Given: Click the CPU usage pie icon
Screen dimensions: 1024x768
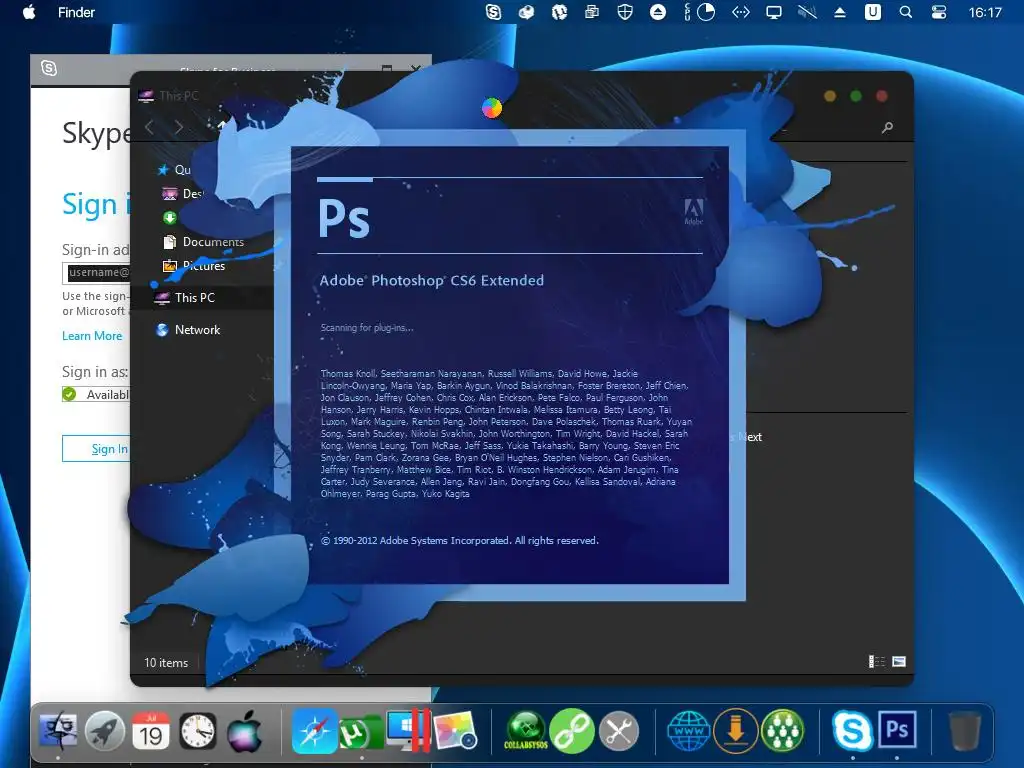Looking at the screenshot, I should click(705, 12).
